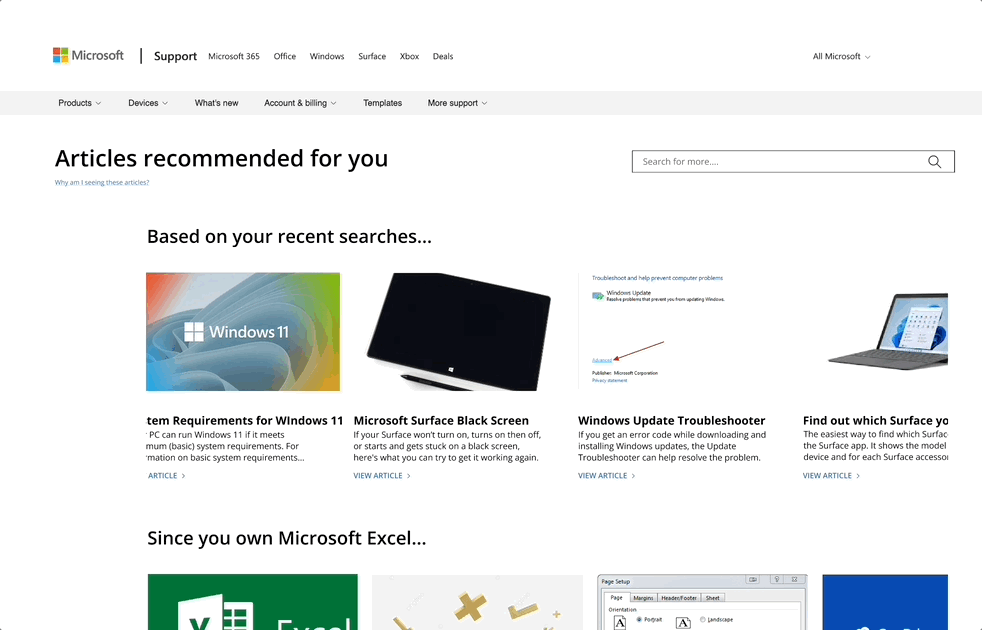Click the landscape orientation icon in Page Setup
Viewport: 982px width, 630px height.
(684, 623)
